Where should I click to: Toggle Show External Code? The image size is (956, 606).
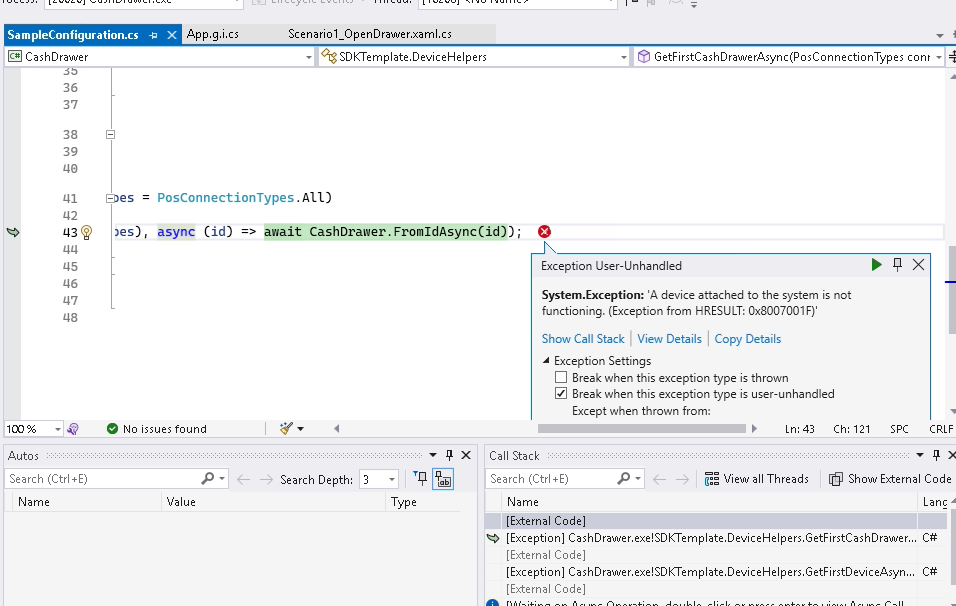pos(890,479)
